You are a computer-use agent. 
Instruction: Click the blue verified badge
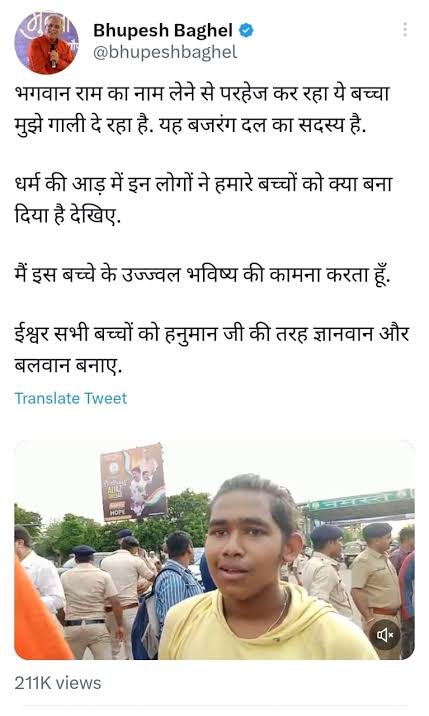coord(246,31)
